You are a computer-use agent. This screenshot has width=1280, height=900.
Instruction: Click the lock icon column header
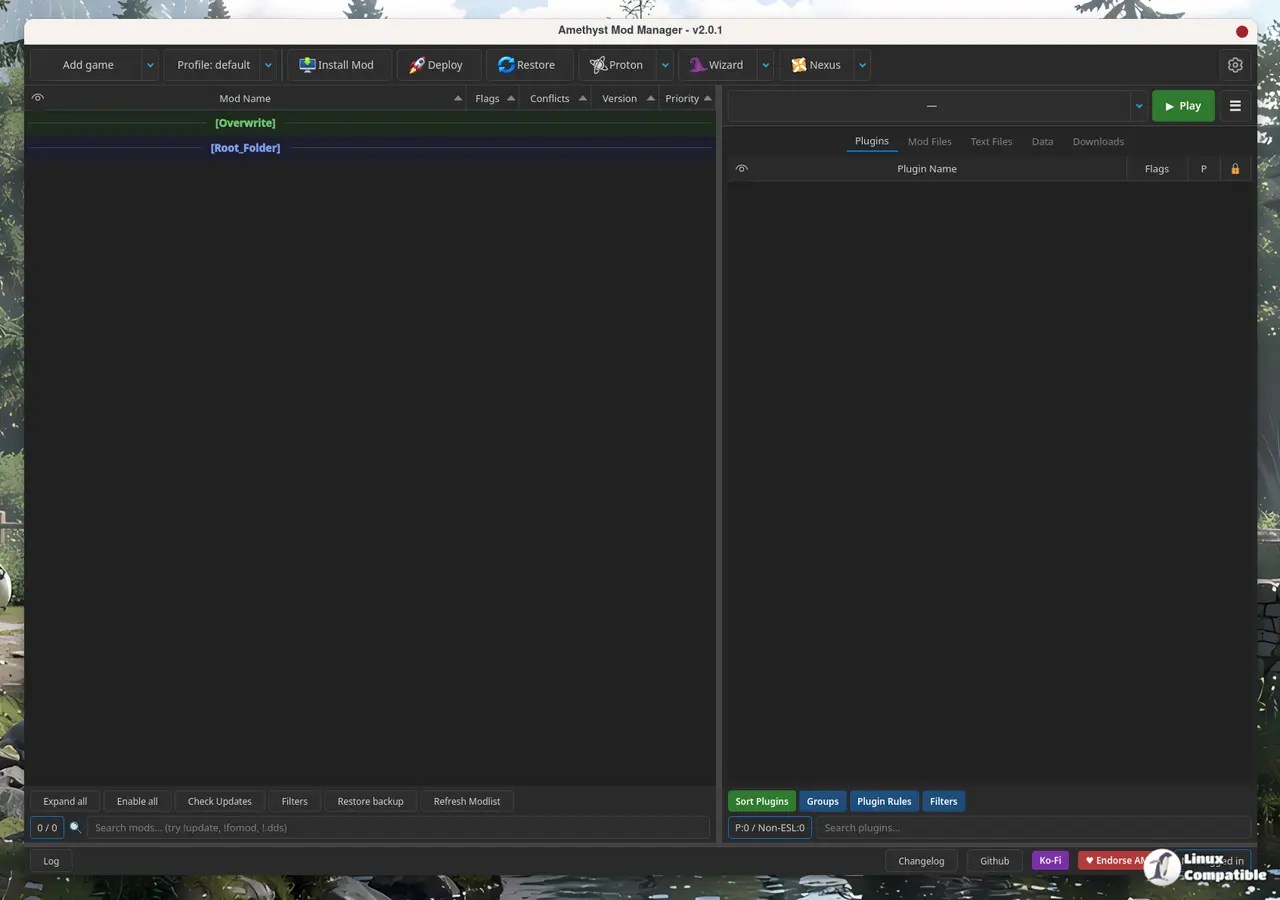point(1235,169)
